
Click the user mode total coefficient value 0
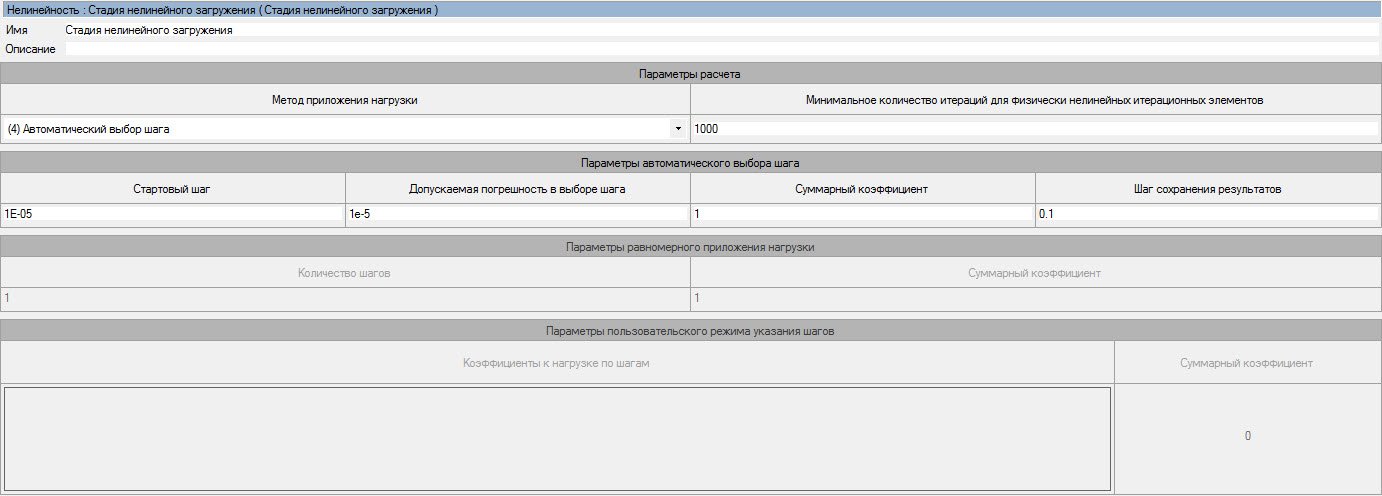[1247, 436]
